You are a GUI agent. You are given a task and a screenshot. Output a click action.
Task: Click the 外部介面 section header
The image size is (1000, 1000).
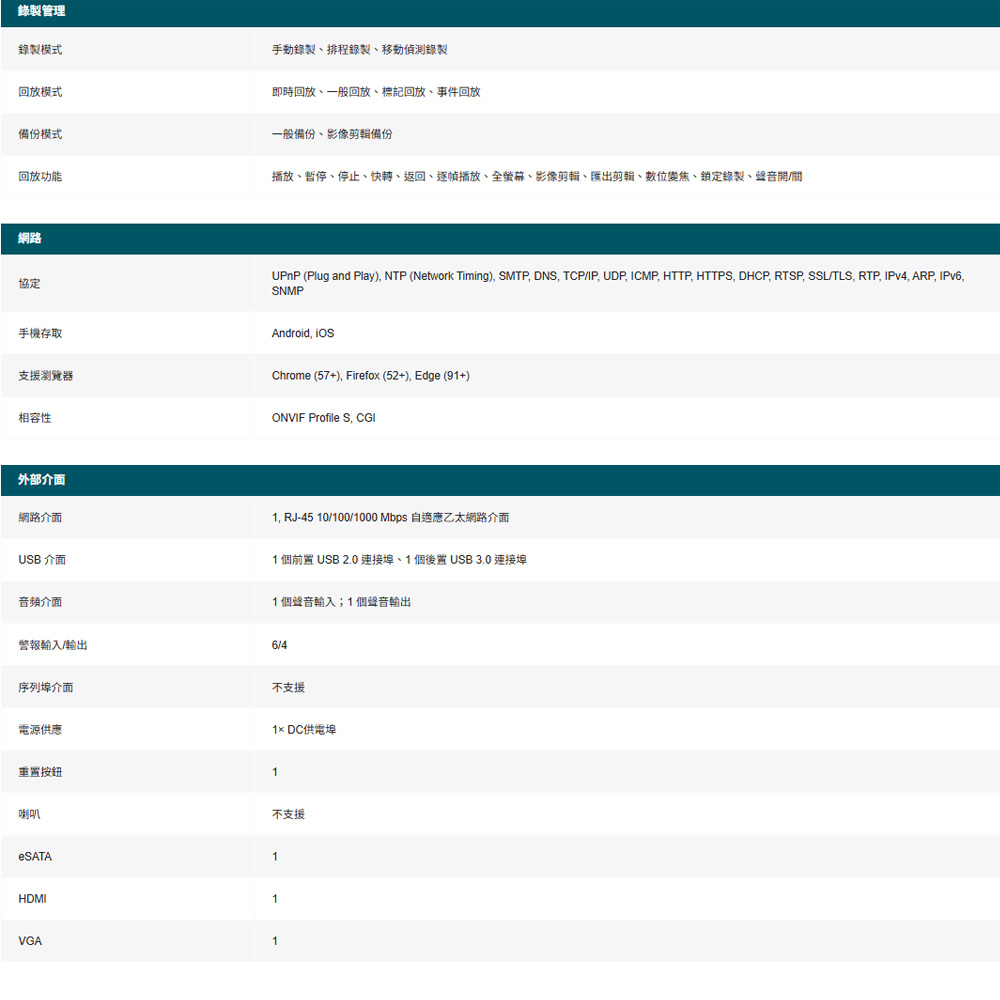[x=42, y=480]
